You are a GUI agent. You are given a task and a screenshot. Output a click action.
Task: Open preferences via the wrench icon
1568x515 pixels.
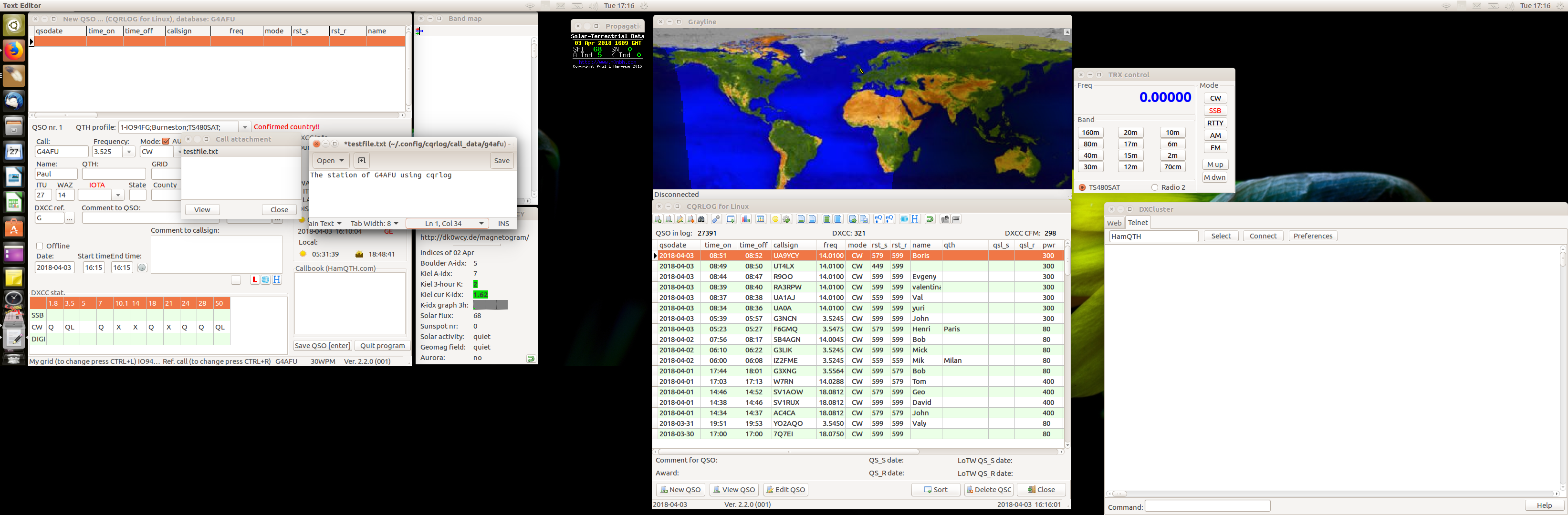point(716,219)
